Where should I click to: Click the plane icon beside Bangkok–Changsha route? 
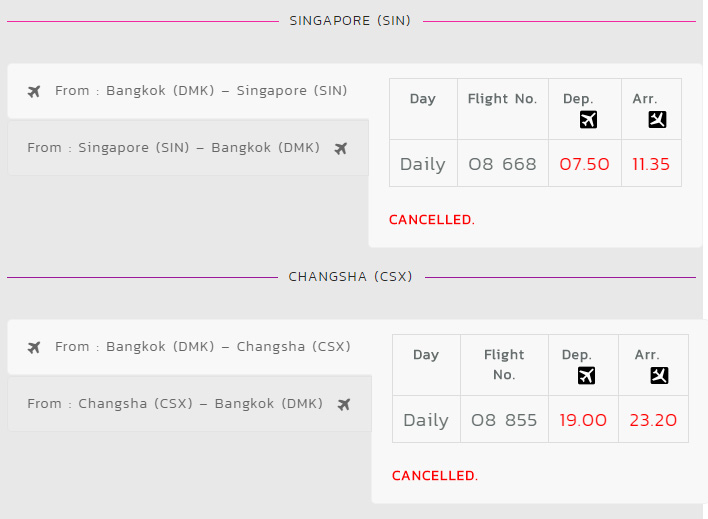click(34, 347)
